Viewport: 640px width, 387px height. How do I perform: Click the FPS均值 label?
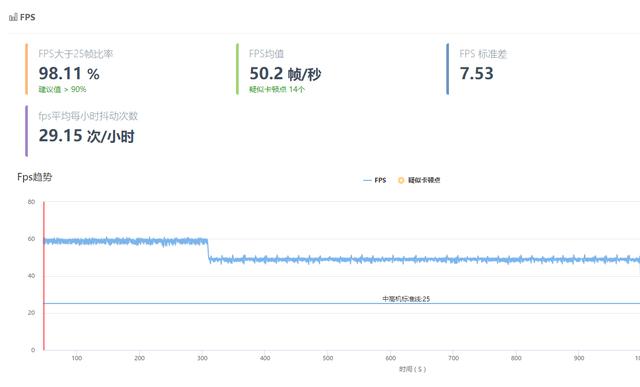tap(266, 54)
